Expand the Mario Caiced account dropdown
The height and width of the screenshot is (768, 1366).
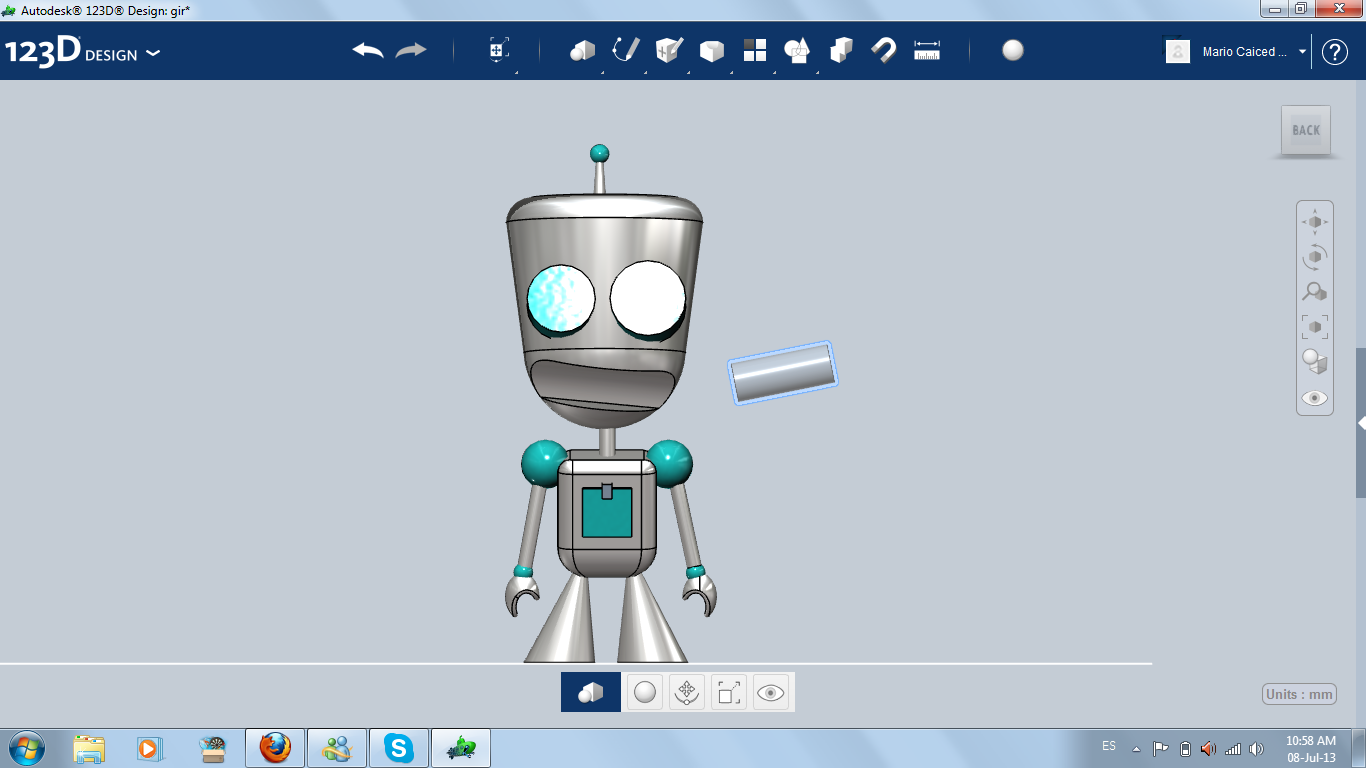pos(1303,51)
